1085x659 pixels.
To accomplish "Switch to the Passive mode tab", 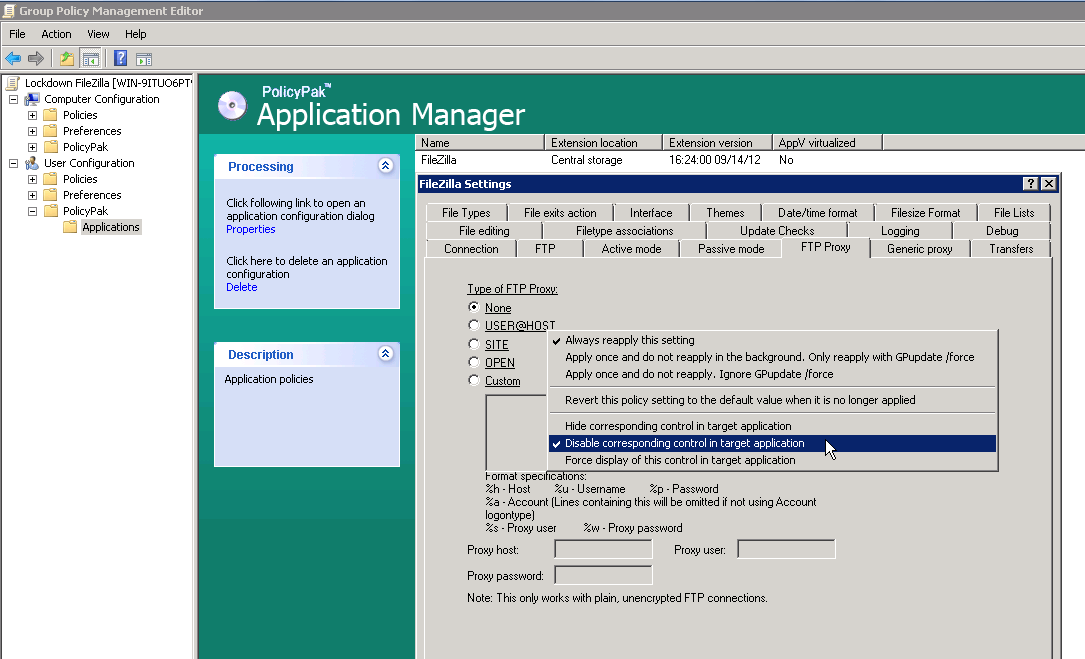I will pyautogui.click(x=731, y=249).
